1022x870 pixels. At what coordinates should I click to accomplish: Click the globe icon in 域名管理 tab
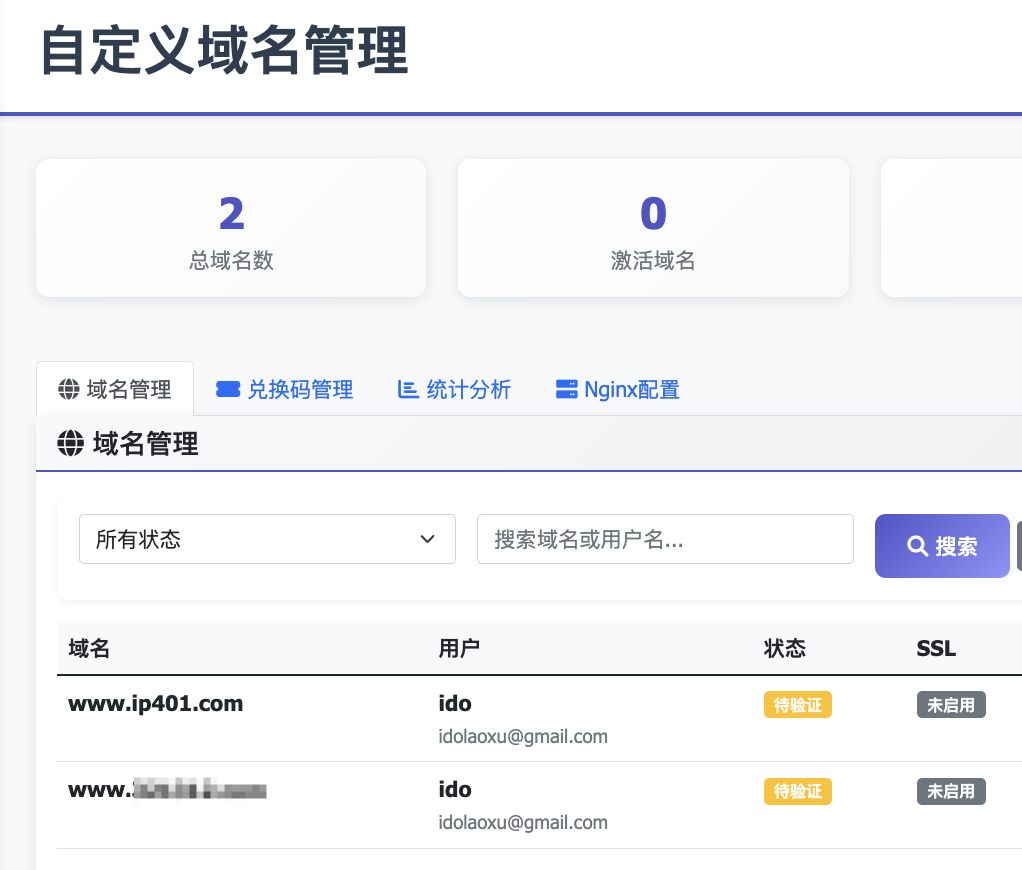tap(69, 390)
